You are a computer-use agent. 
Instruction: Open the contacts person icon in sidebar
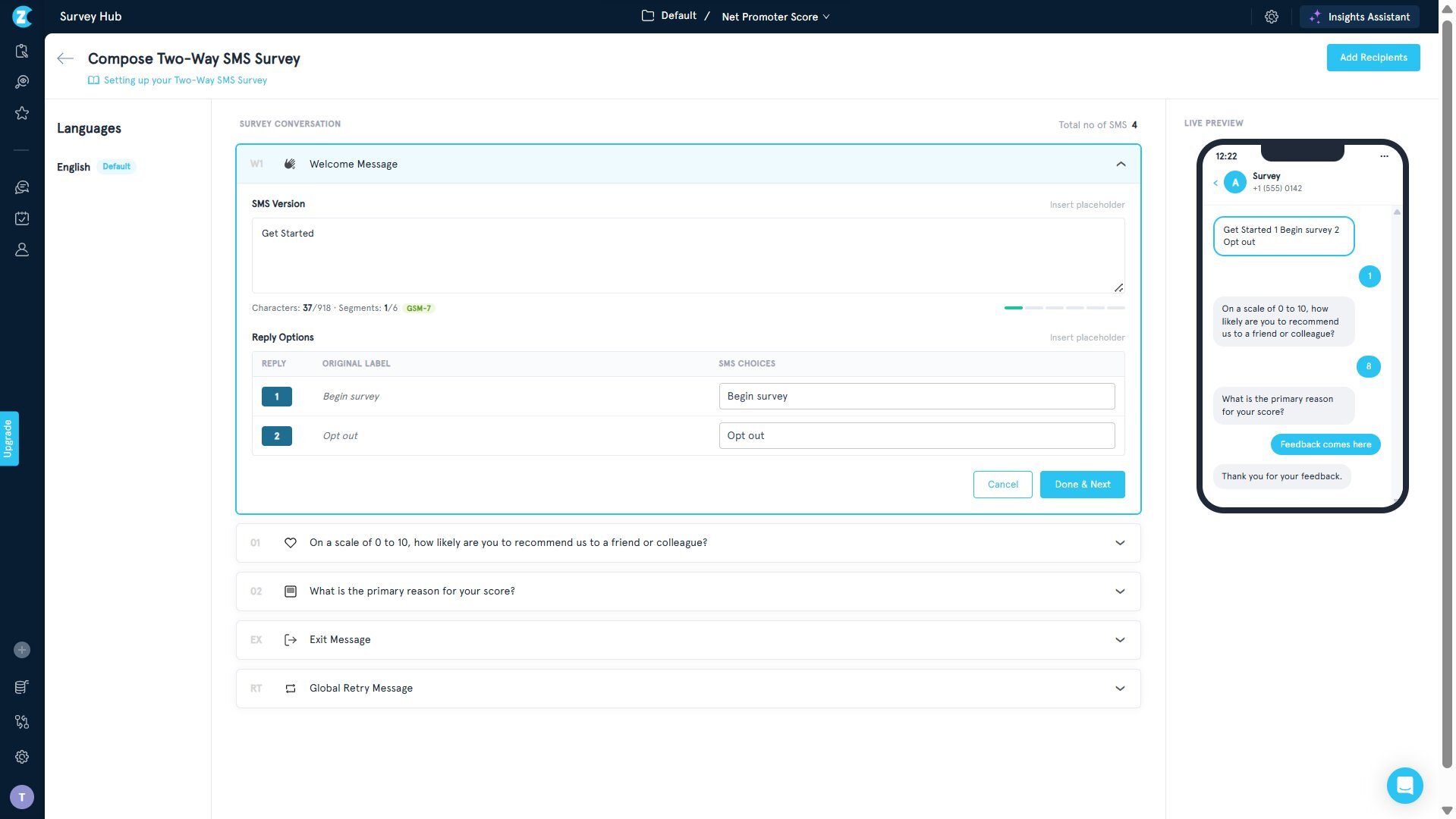(22, 249)
